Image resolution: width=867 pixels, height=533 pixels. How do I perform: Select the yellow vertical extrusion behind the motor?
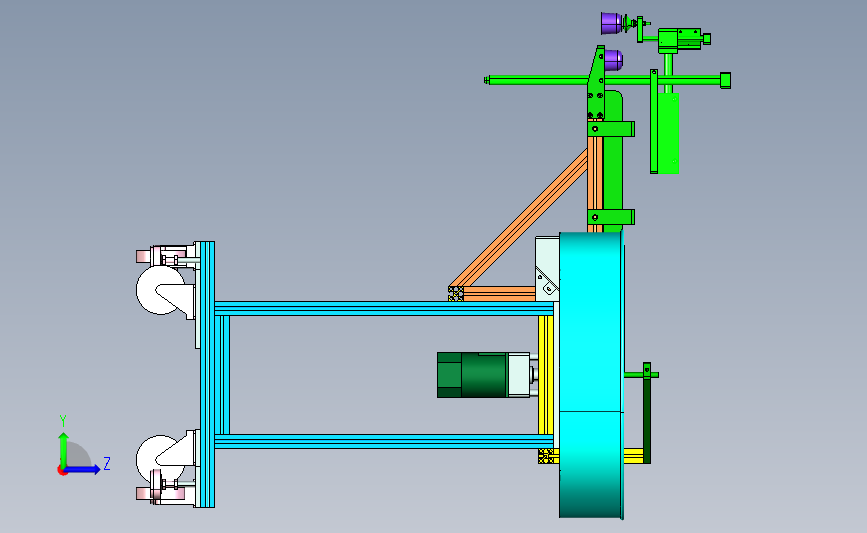[x=546, y=375]
